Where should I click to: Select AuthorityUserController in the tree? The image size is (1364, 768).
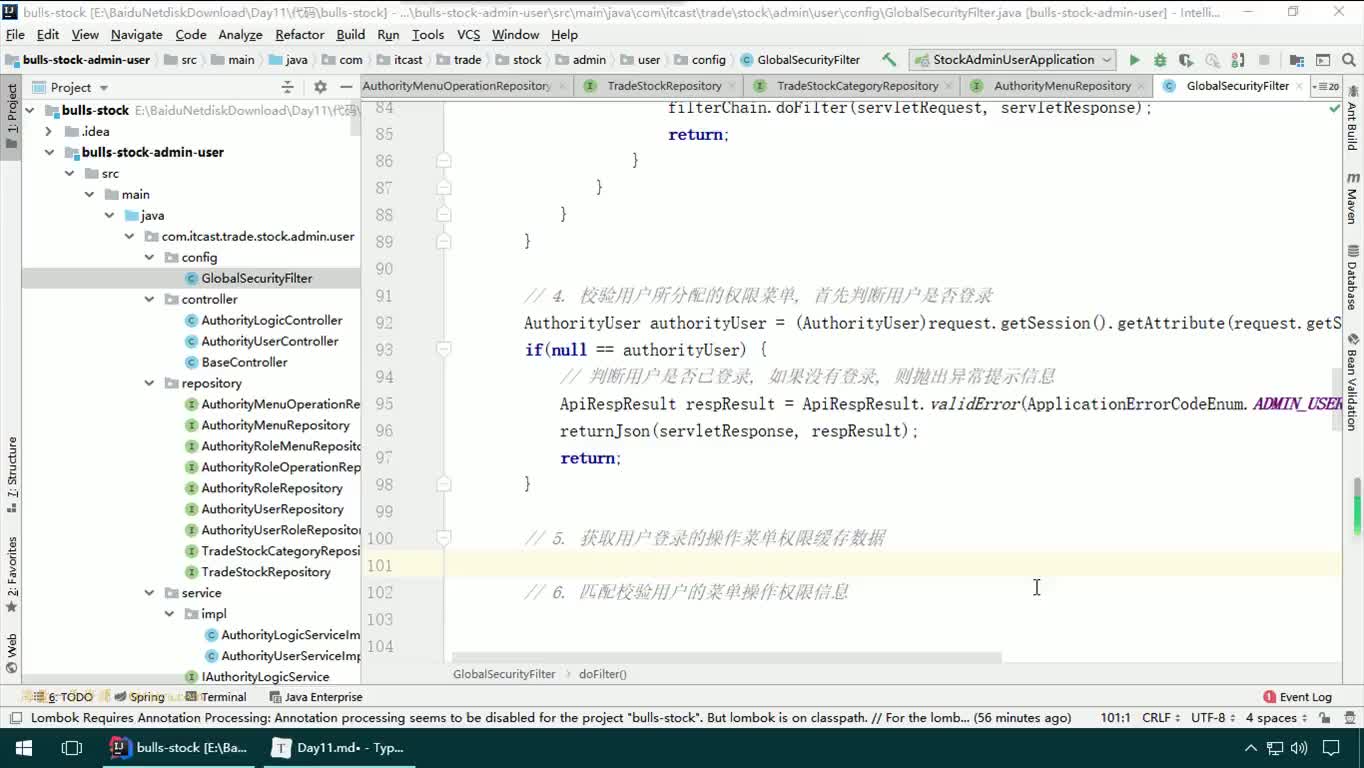point(262,341)
